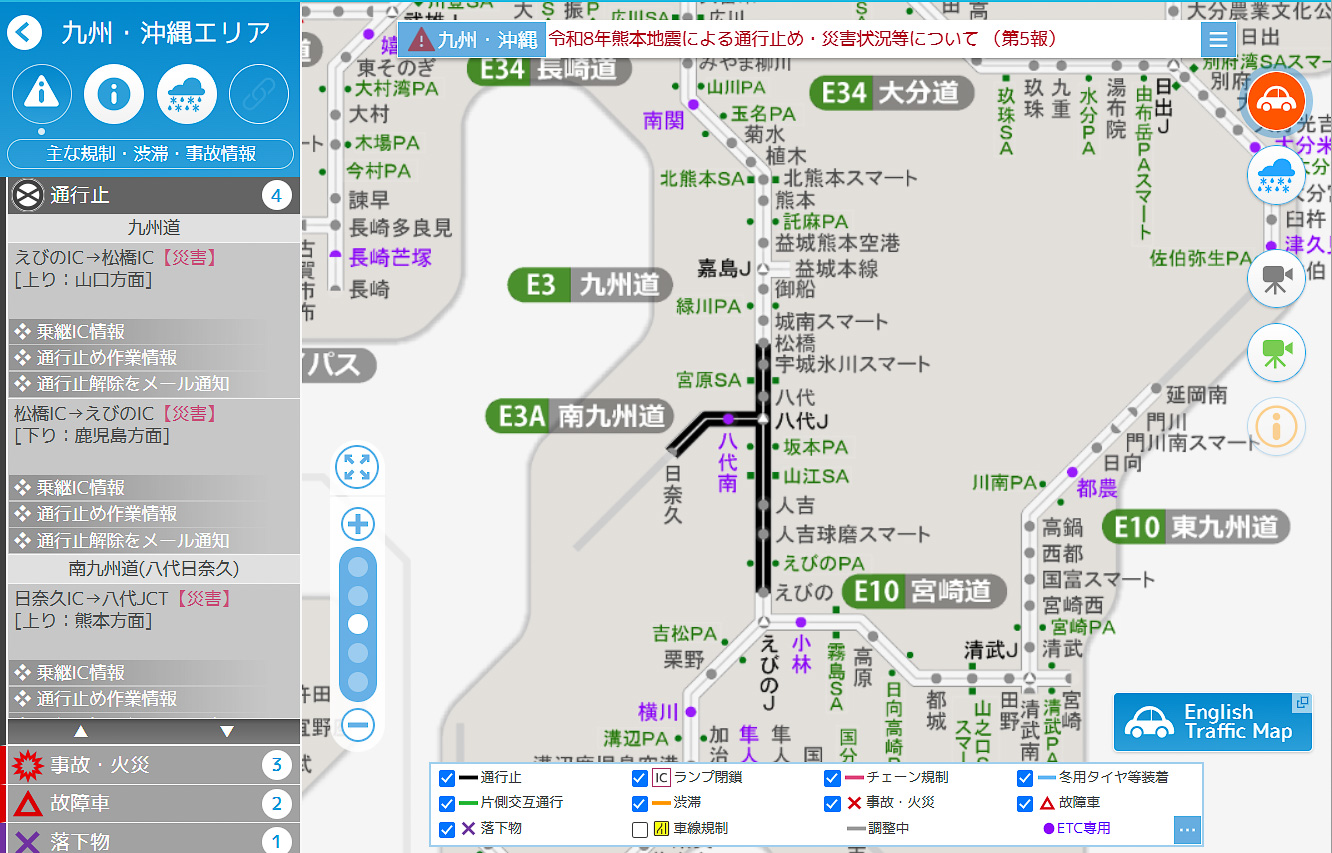
Task: Enable the 車線規制 checkbox
Action: 640,829
